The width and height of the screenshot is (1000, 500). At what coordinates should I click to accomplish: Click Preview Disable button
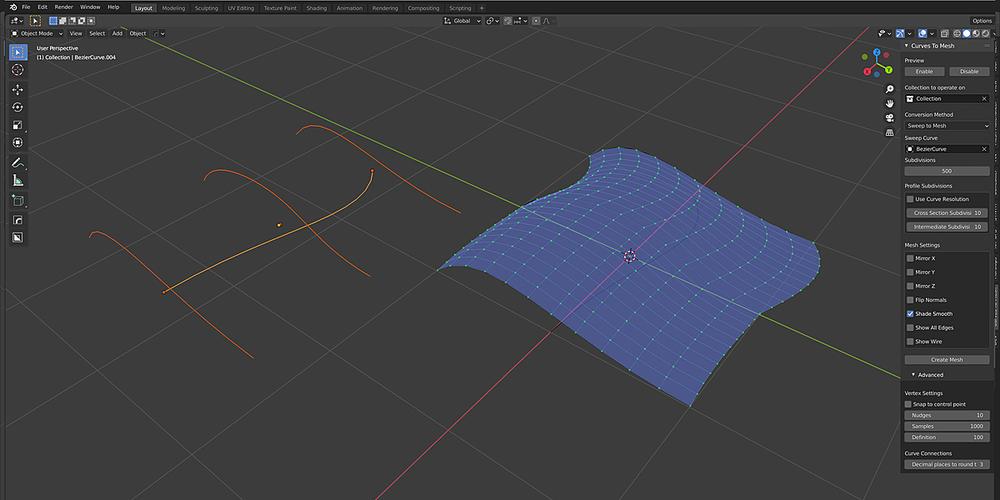tap(969, 71)
